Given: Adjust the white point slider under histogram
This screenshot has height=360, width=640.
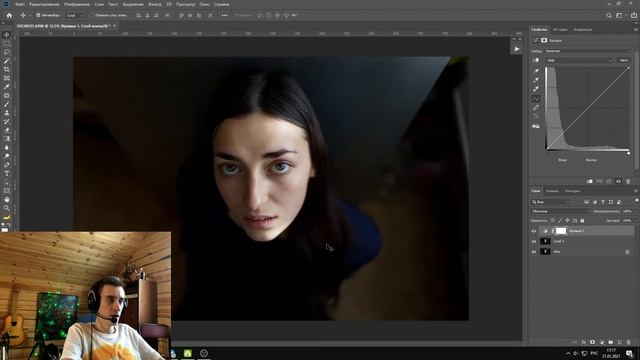Looking at the screenshot, I should (x=629, y=153).
